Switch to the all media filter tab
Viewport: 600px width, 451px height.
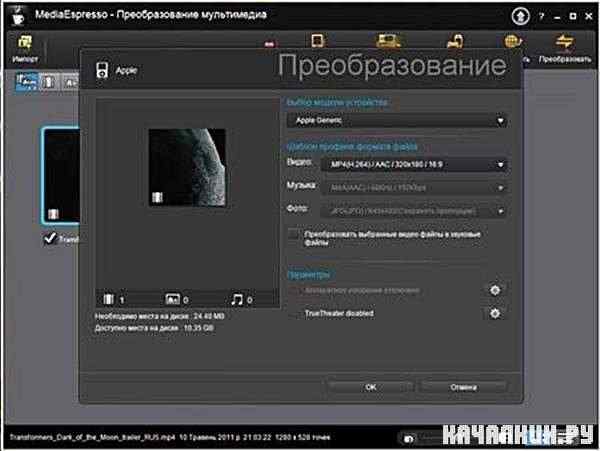(x=27, y=82)
